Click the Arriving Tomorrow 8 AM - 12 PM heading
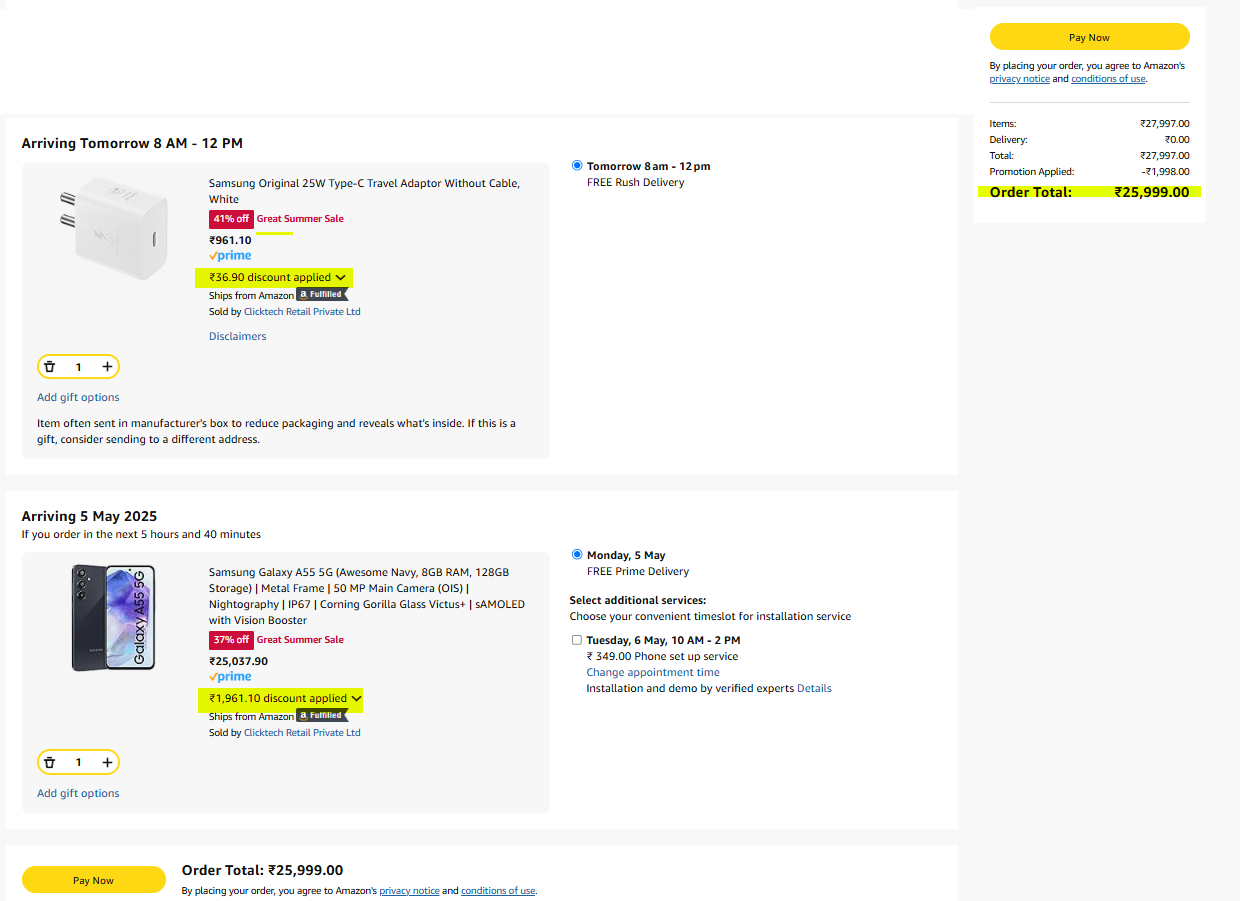The width and height of the screenshot is (1240, 901). tap(132, 143)
